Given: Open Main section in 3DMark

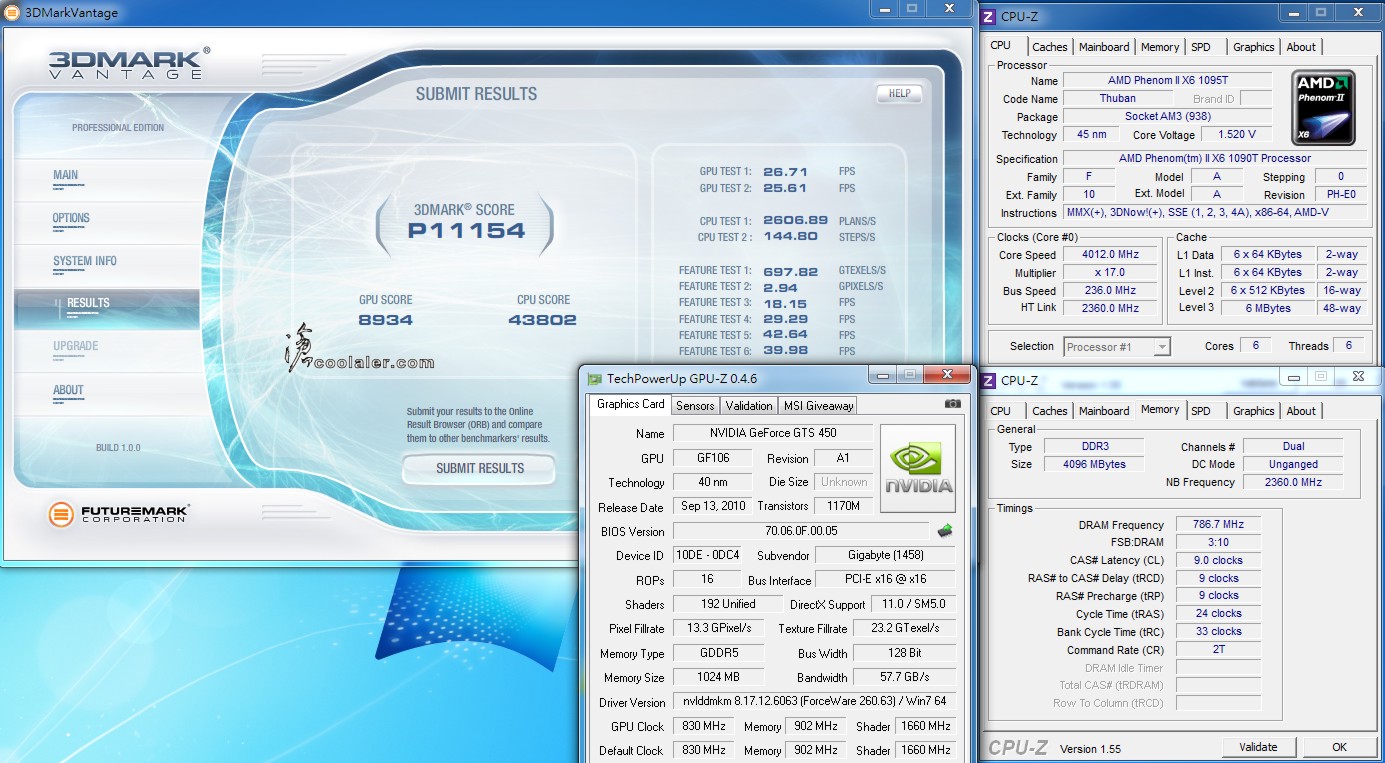Looking at the screenshot, I should (65, 175).
